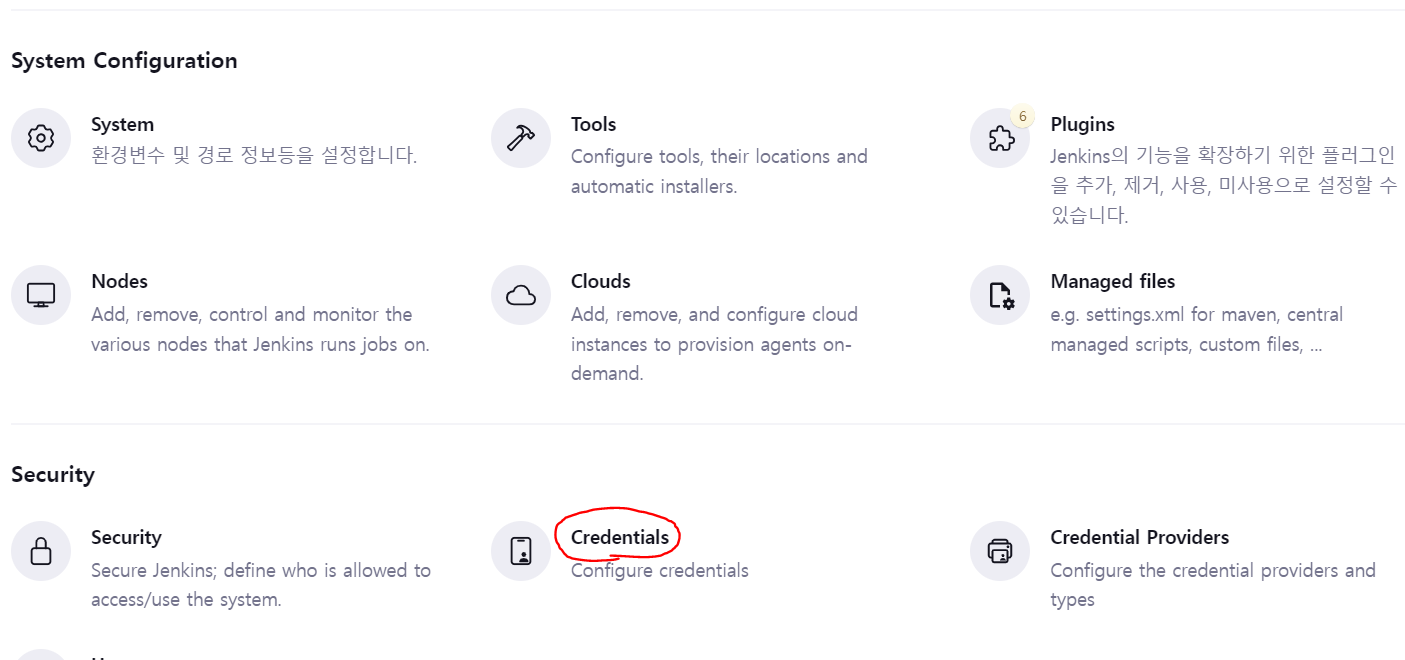Click the Nodes monitor icon

(41, 295)
